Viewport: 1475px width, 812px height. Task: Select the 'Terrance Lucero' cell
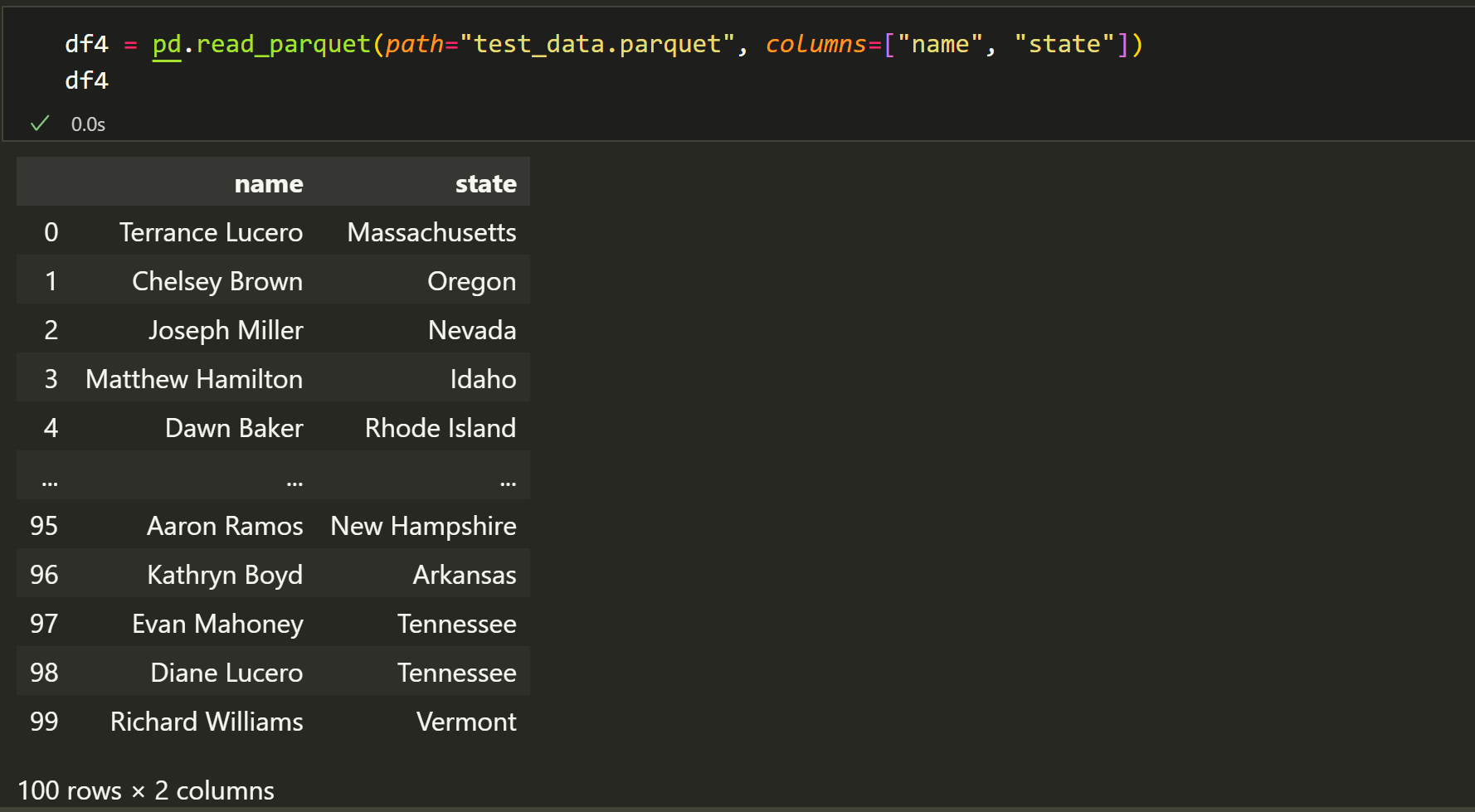click(211, 232)
